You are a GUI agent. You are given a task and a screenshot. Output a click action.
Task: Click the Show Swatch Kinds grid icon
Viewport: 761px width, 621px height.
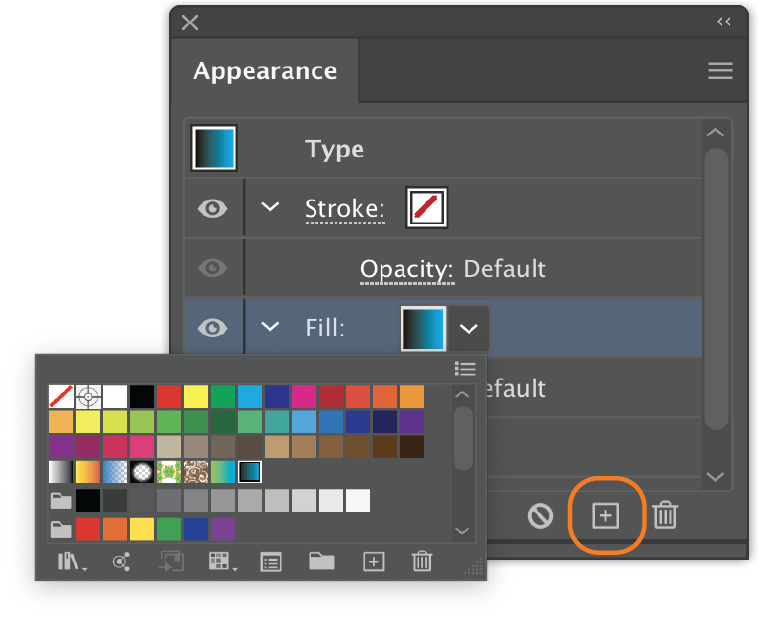(222, 562)
